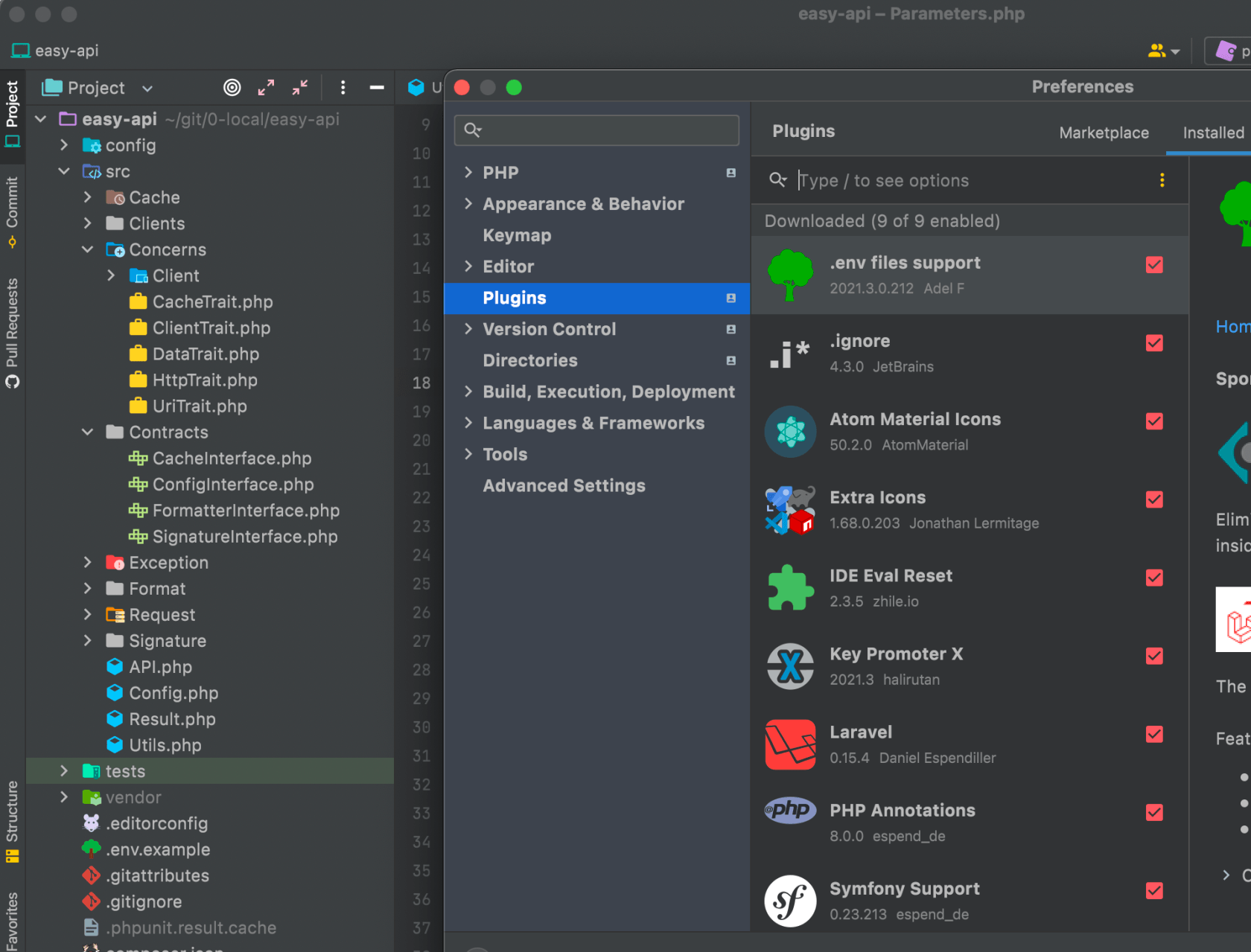Select API.php file in project tree
This screenshot has height=952, width=1251.
[x=160, y=667]
